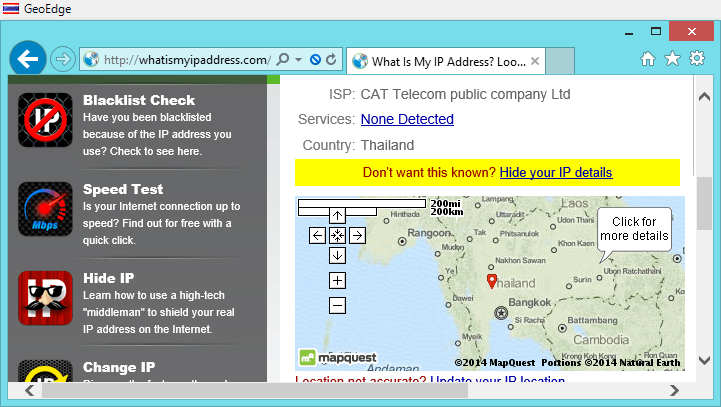This screenshot has height=407, width=721.
Task: Maximize the browser window
Action: (656, 32)
